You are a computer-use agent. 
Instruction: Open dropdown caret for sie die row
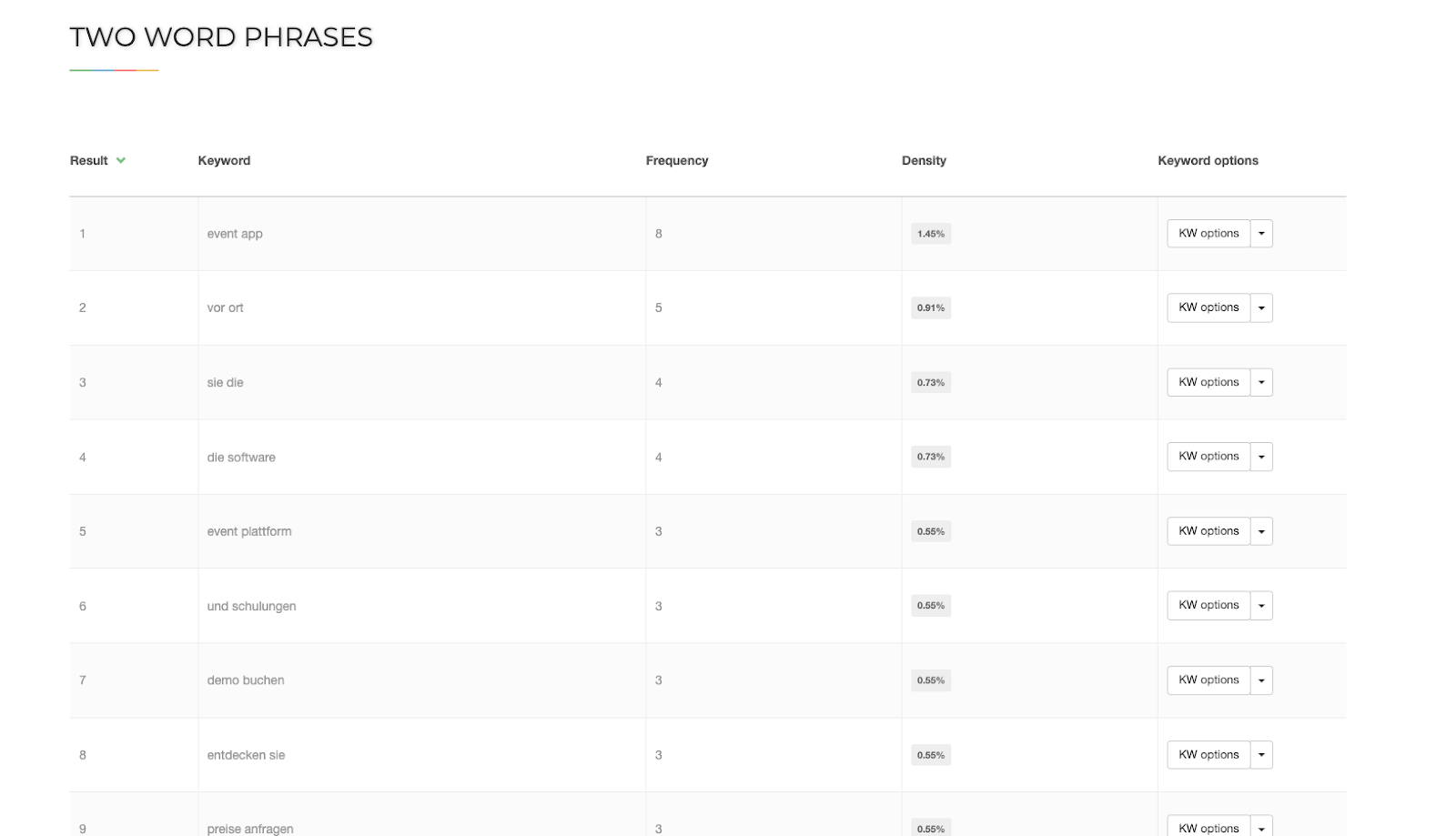coord(1261,383)
